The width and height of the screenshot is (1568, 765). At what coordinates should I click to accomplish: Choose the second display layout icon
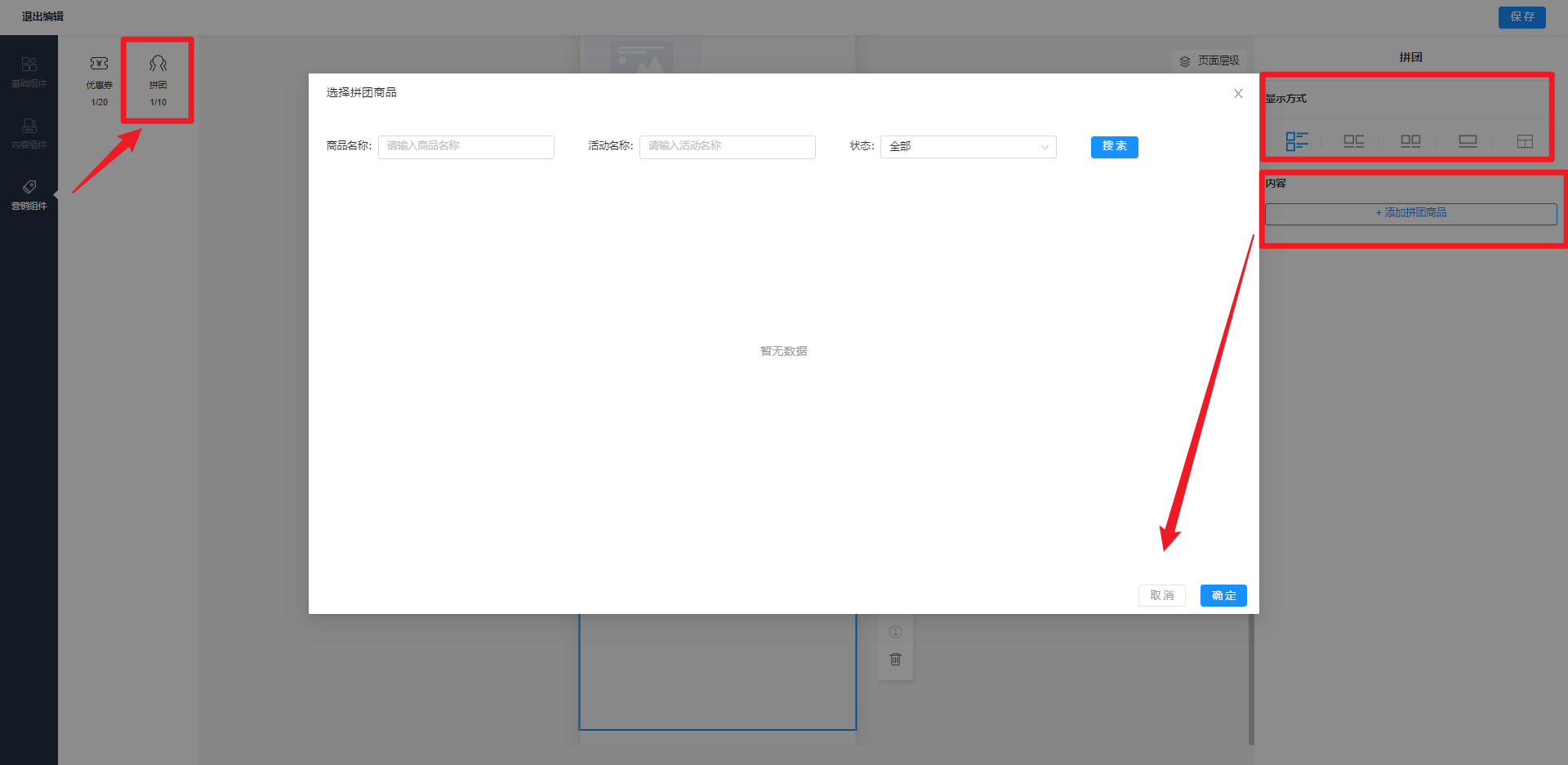[1353, 141]
